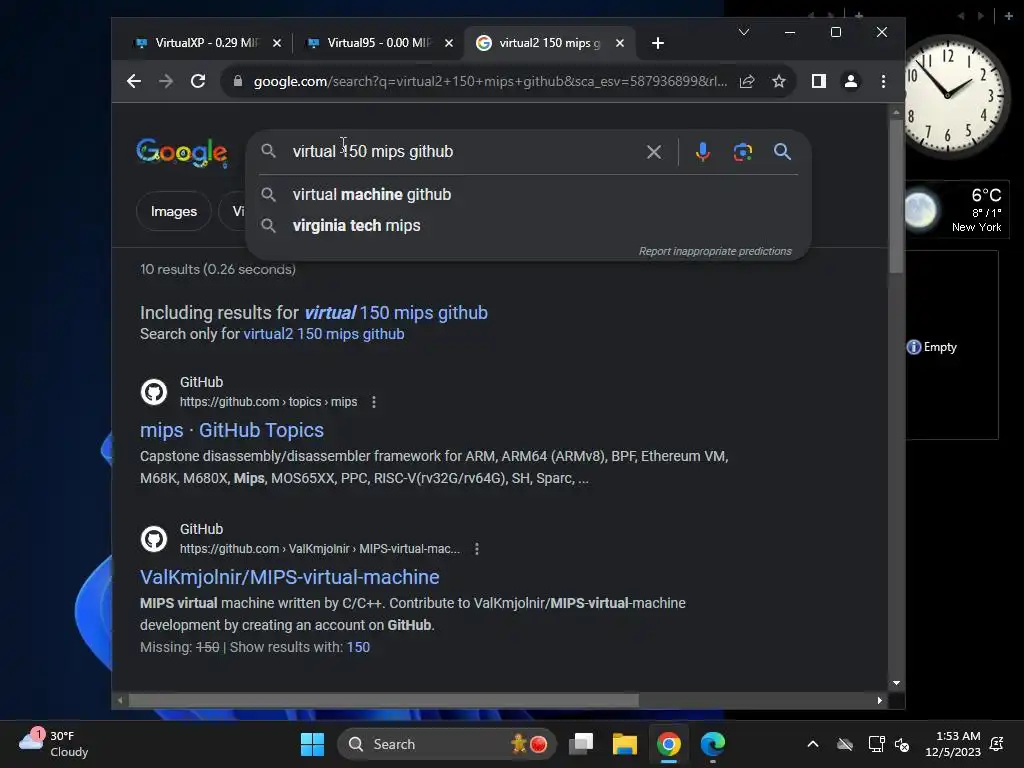Choose suggestion virginia tech mips

coord(357,225)
